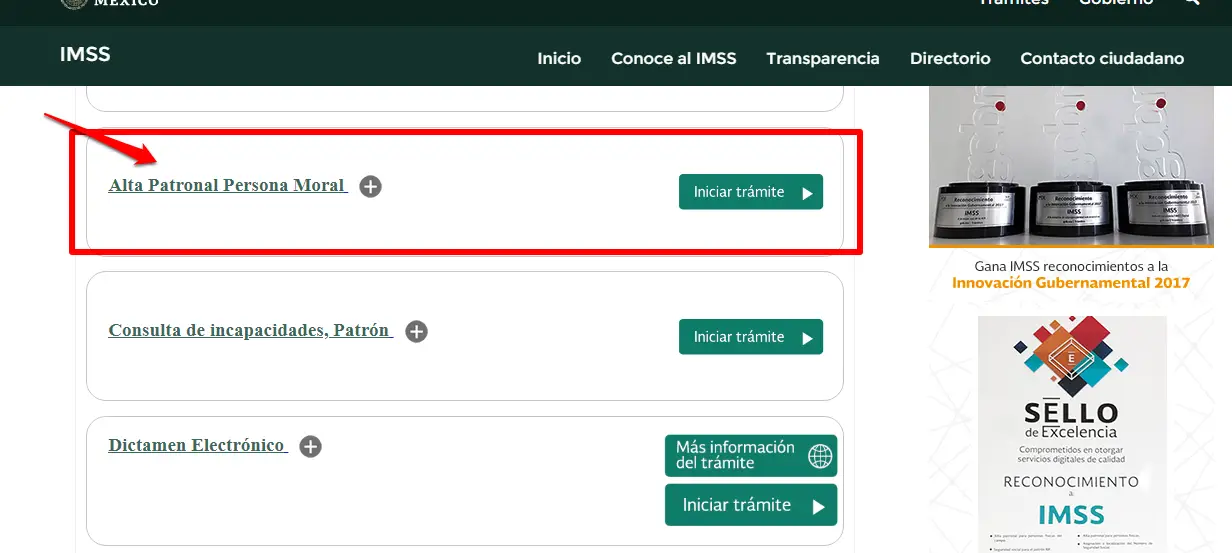Open Conoce al IMSS menu item
The height and width of the screenshot is (553, 1232).
tap(674, 58)
